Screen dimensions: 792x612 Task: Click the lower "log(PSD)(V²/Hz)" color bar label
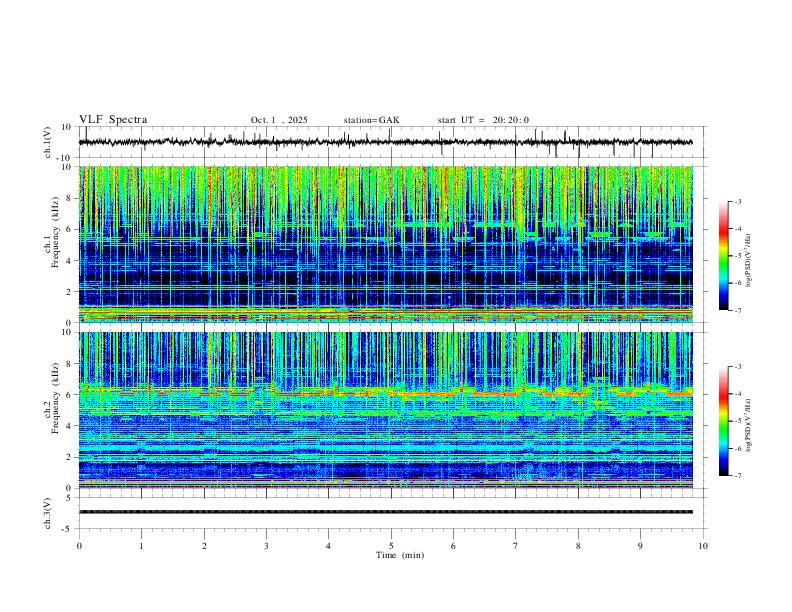[748, 425]
